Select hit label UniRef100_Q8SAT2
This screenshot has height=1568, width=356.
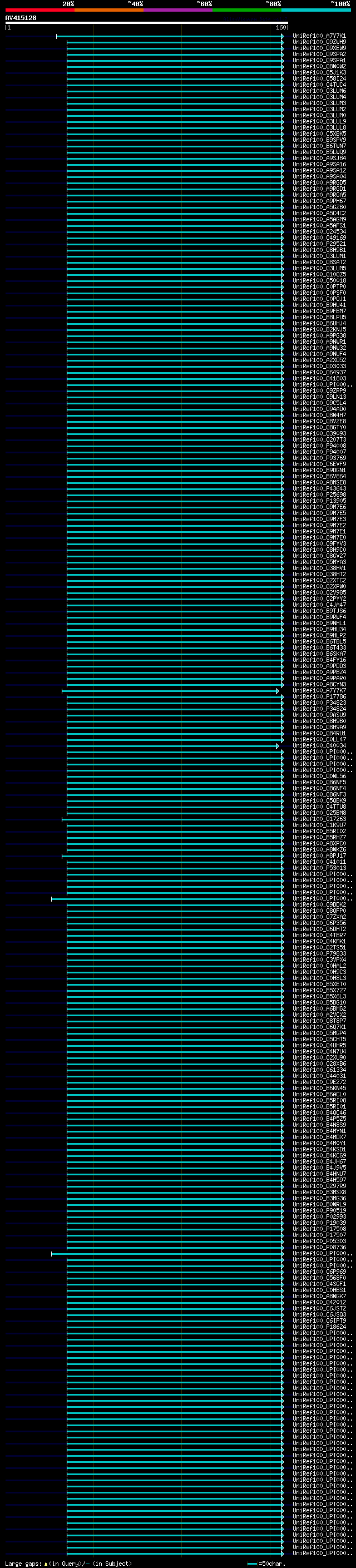click(319, 263)
